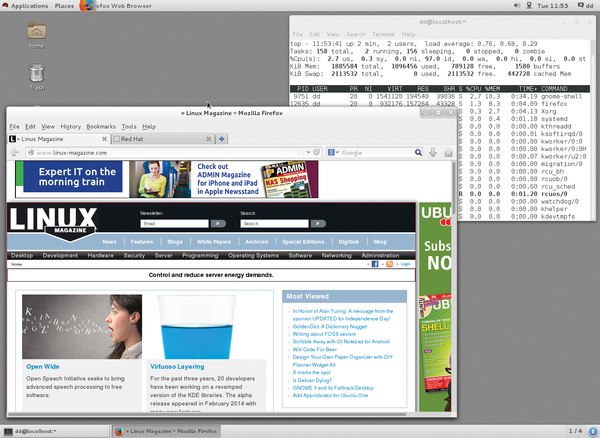Click the Linux Magazine logo

pos(53,224)
